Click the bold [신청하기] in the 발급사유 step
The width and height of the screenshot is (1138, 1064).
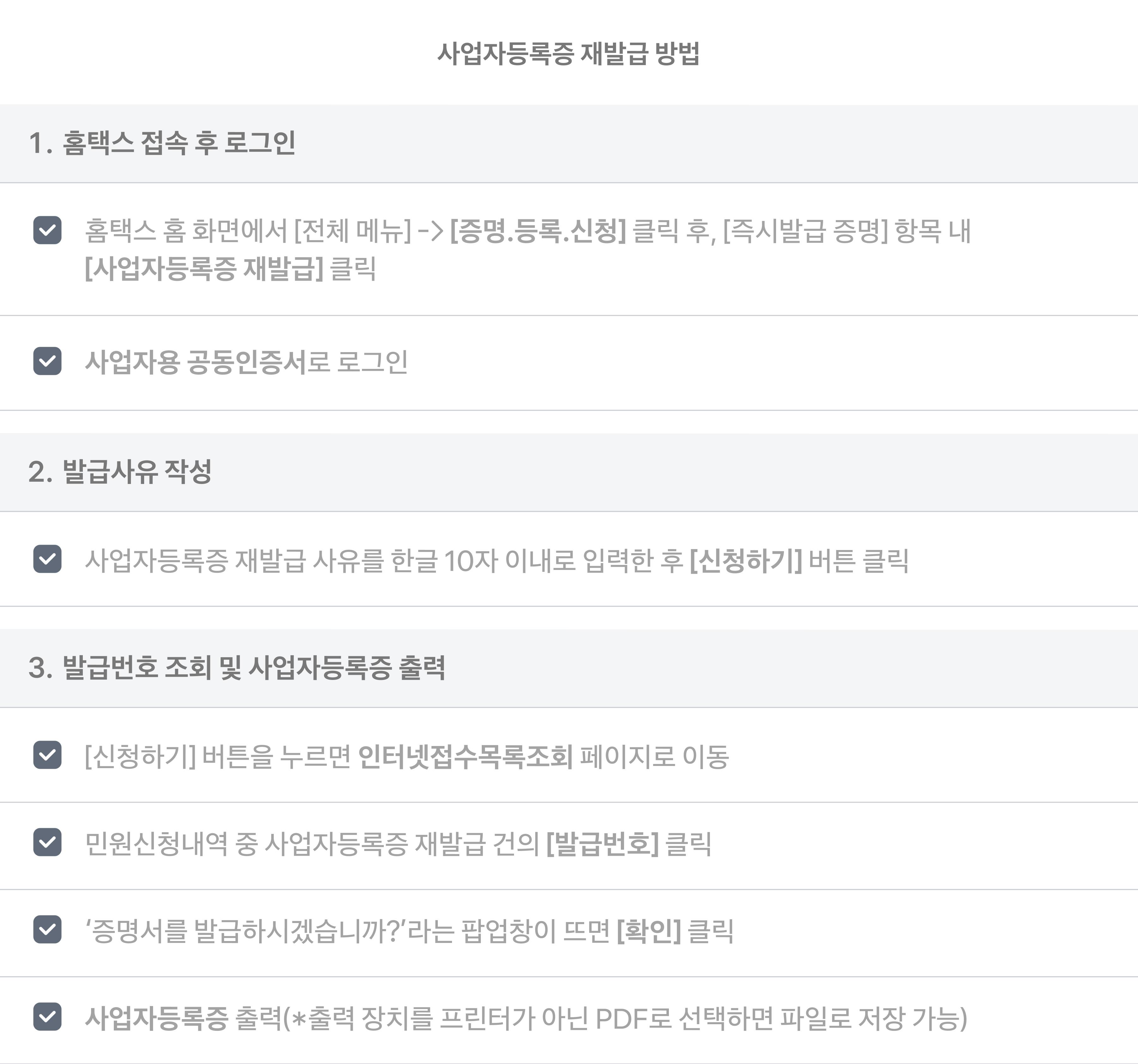click(746, 560)
